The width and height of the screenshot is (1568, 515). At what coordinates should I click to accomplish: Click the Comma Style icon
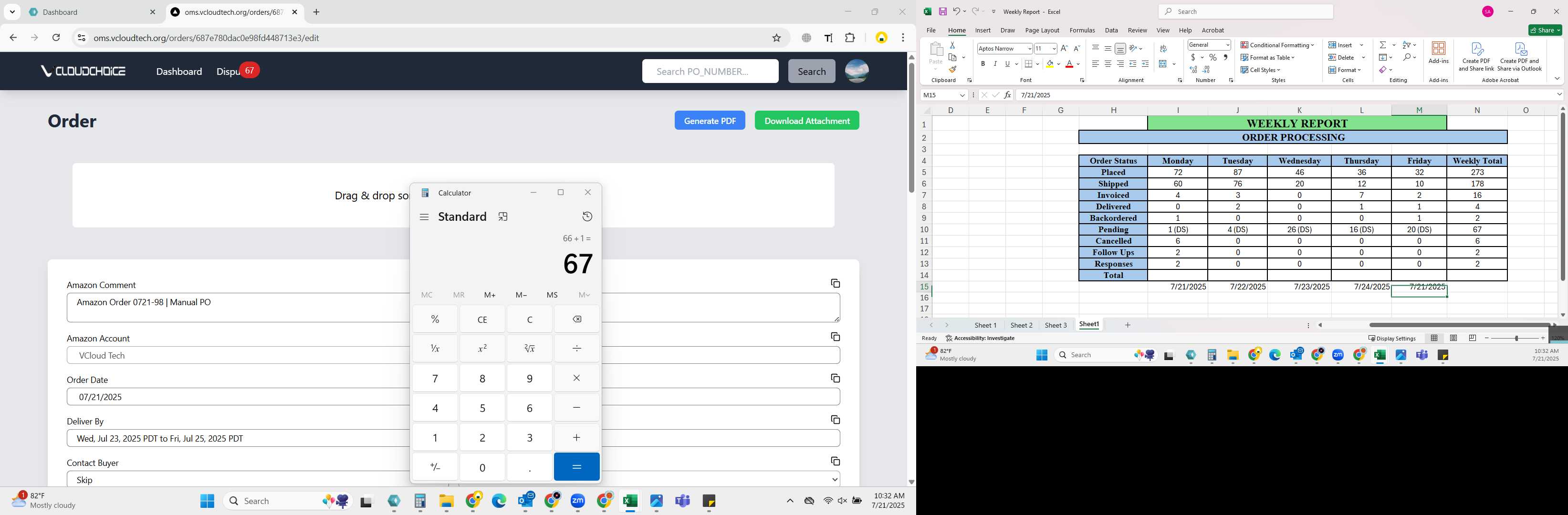coord(1225,58)
